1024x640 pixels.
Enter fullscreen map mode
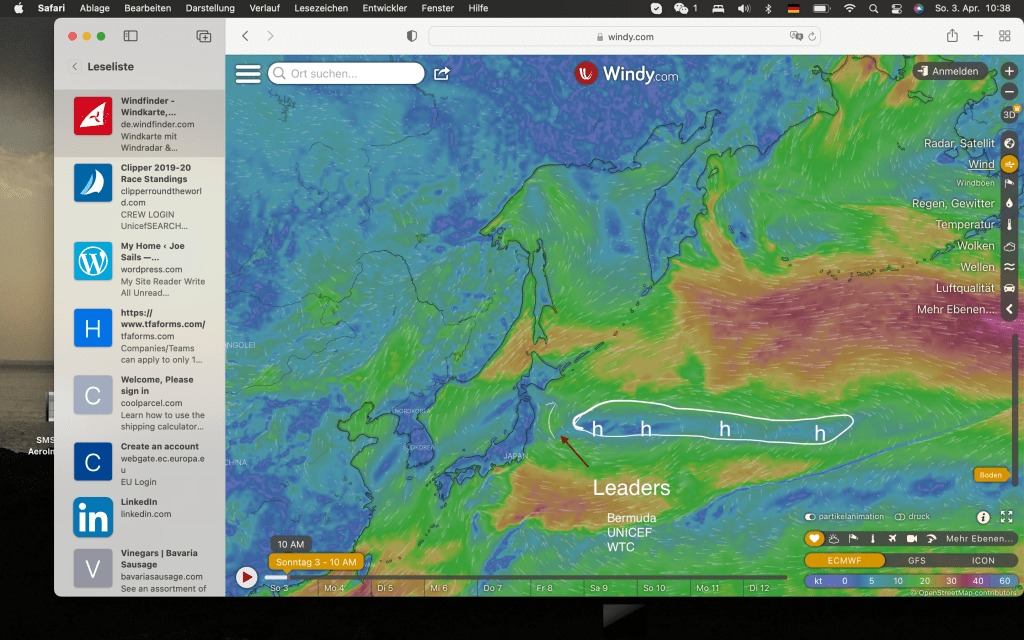pyautogui.click(x=1006, y=517)
